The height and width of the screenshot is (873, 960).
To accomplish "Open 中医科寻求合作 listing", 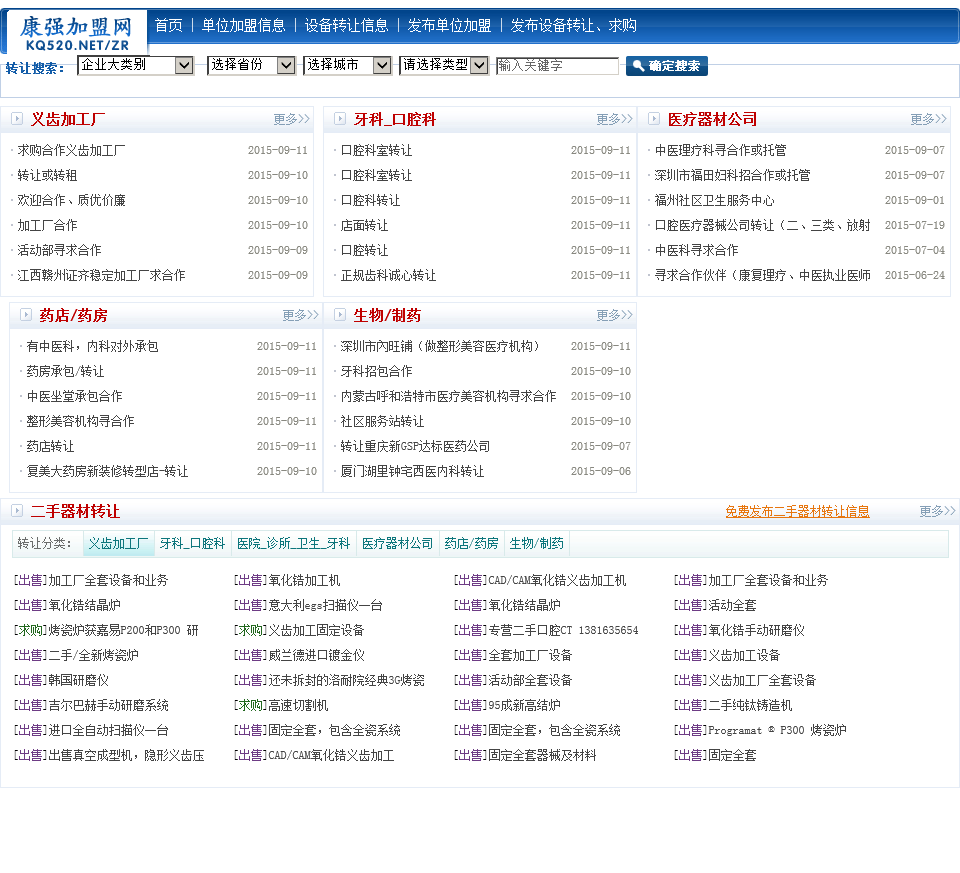I will [x=696, y=250].
